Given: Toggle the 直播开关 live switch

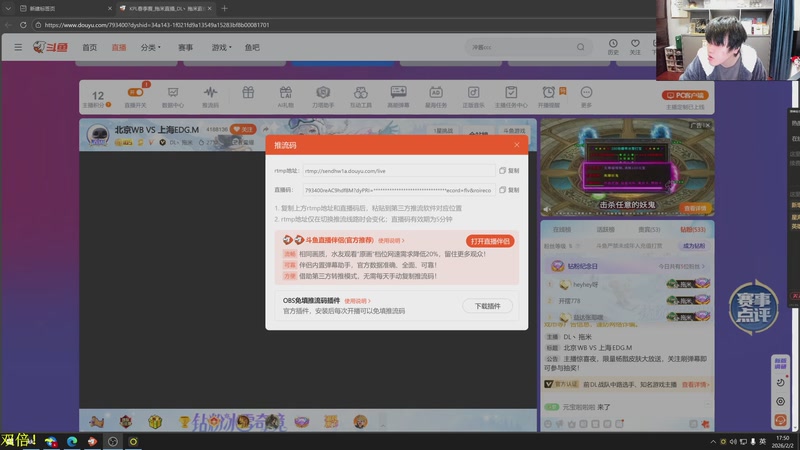Looking at the screenshot, I should pos(136,92).
